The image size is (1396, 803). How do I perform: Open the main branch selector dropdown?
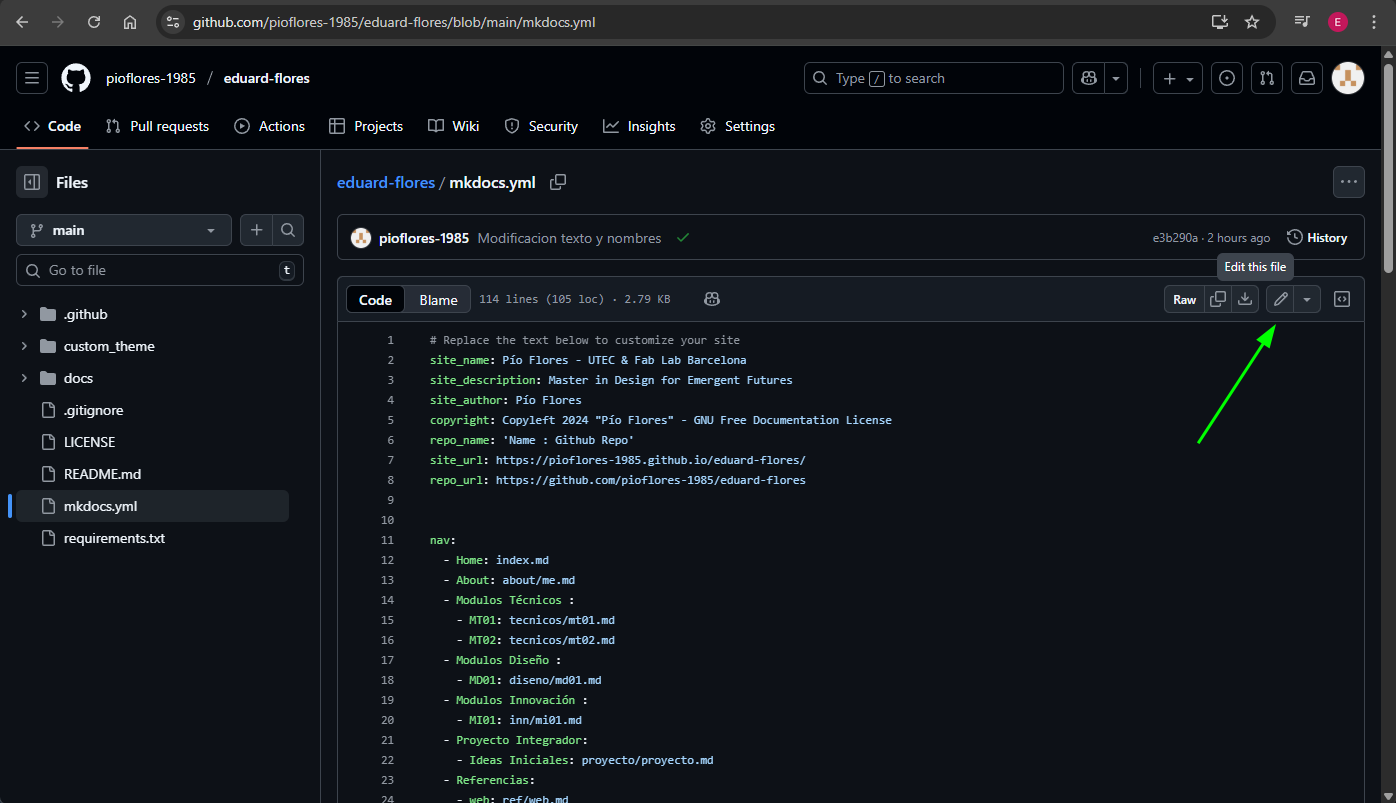[124, 230]
